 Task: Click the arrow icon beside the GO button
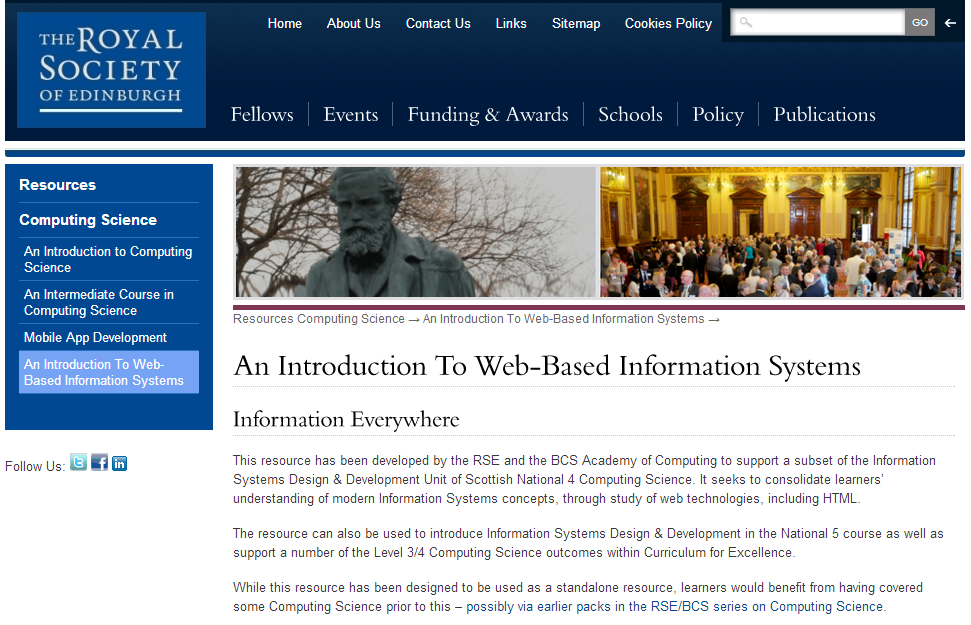950,23
